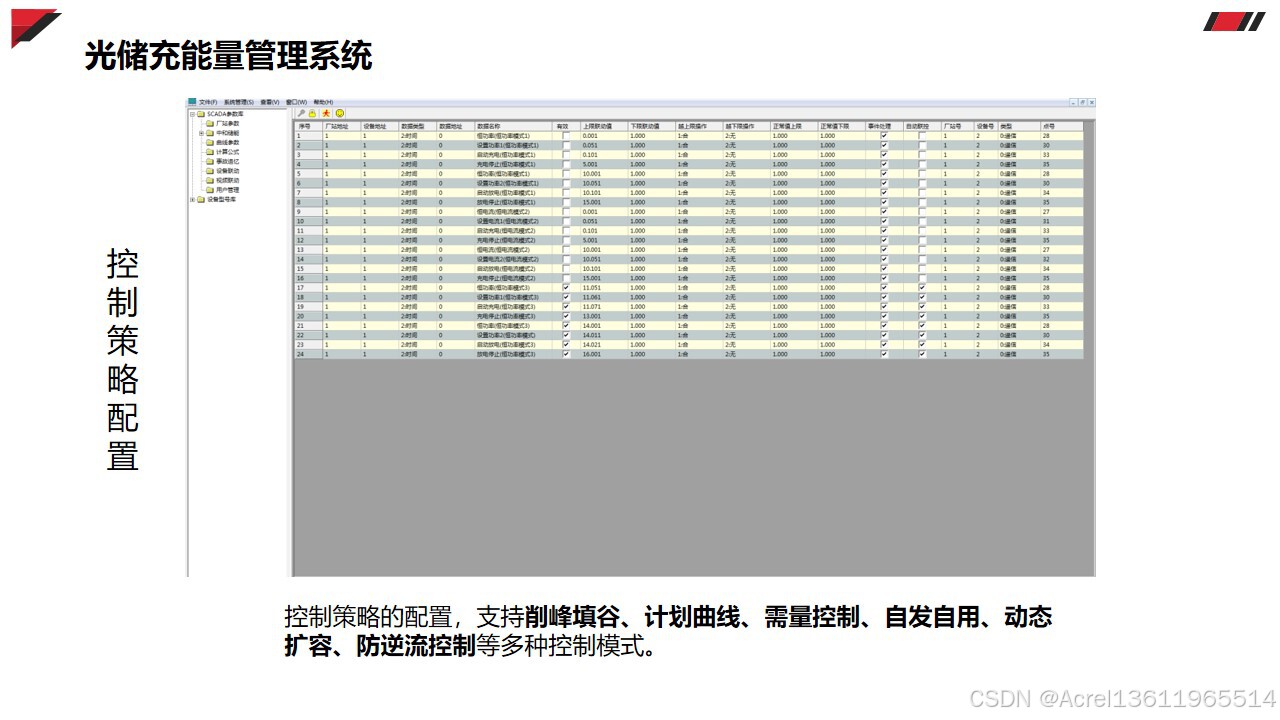Uncheck the 有效 checkbox in row 24

tap(566, 354)
